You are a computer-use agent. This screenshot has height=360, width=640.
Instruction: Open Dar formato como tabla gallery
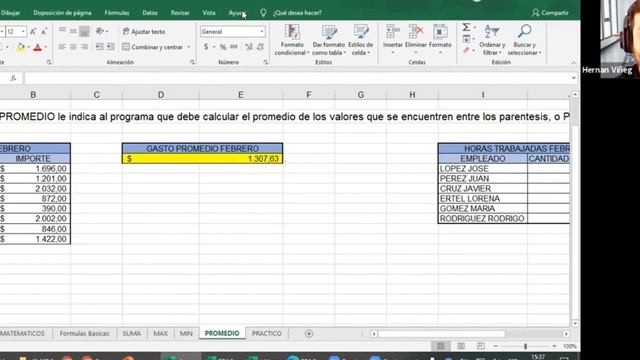pos(329,40)
